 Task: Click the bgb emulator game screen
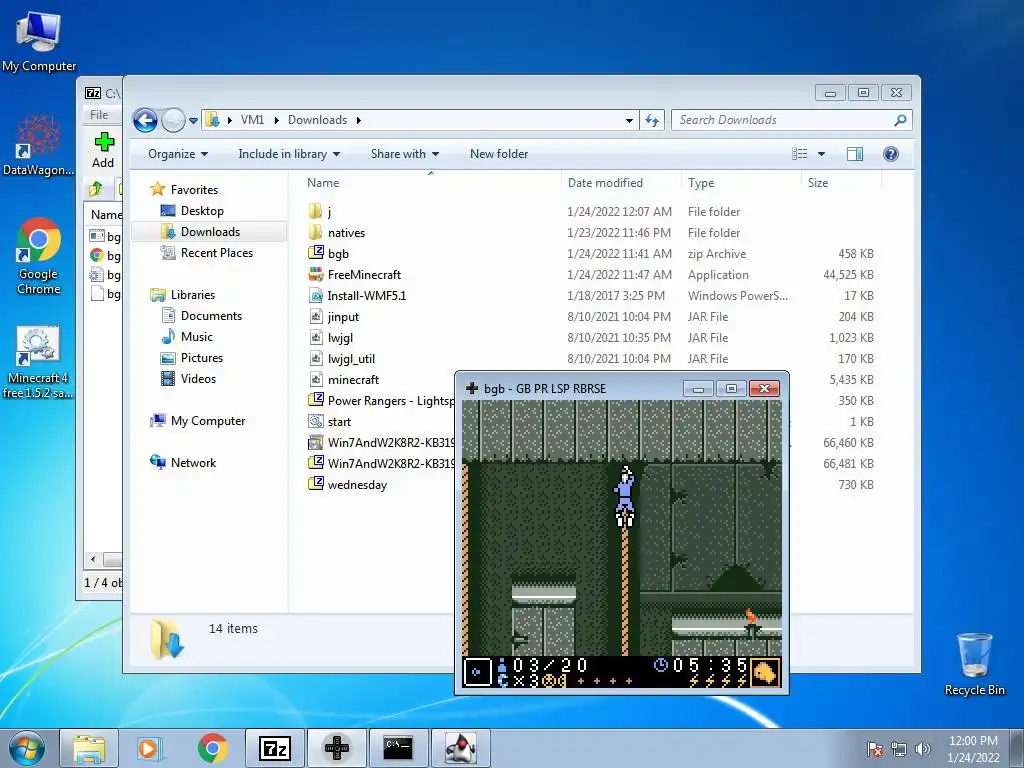click(x=622, y=544)
